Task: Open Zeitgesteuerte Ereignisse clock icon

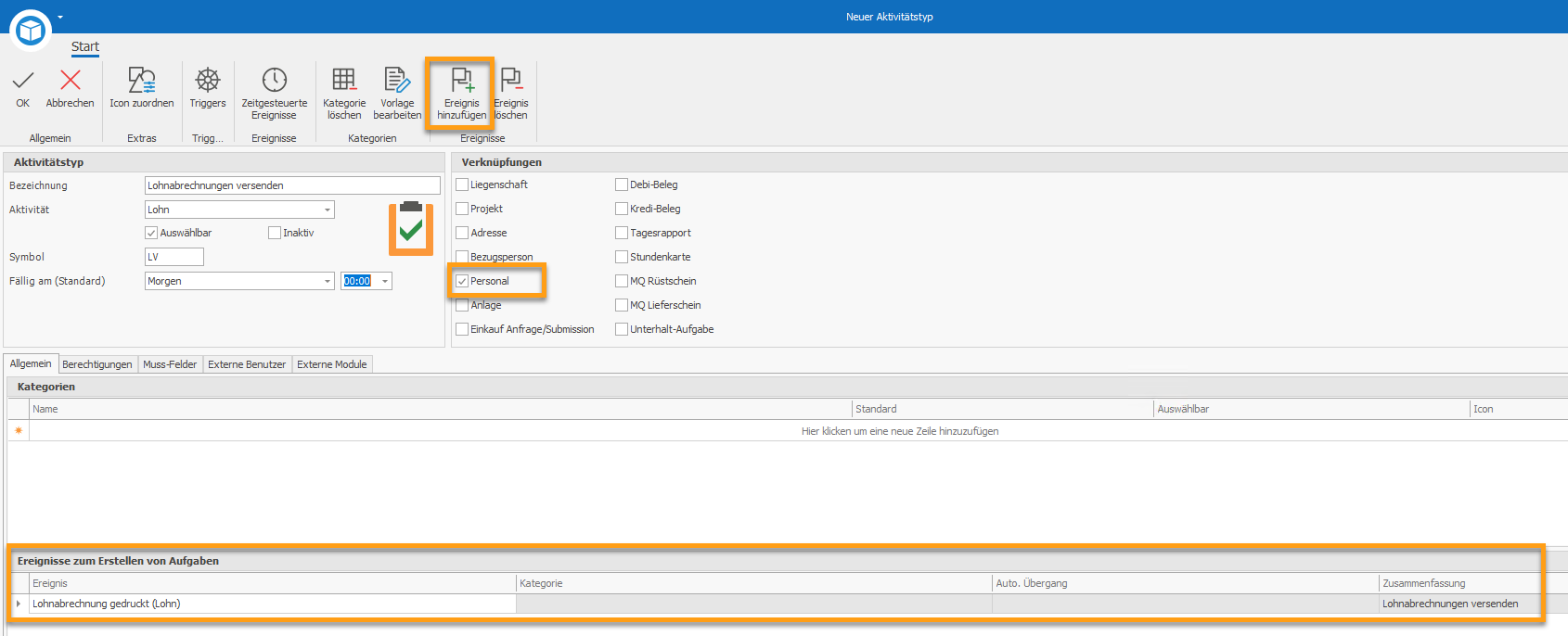Action: point(274,81)
